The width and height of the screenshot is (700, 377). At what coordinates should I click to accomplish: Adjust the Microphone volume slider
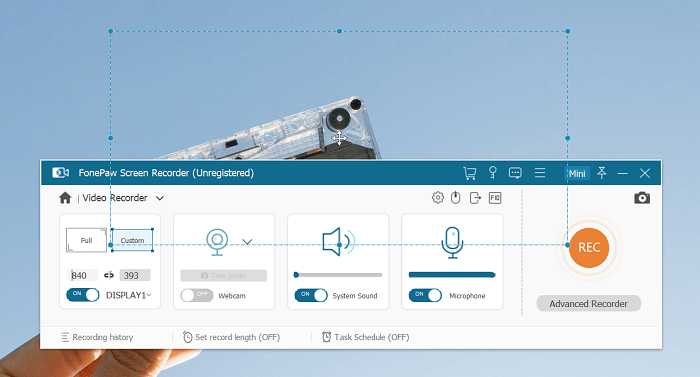[x=452, y=275]
